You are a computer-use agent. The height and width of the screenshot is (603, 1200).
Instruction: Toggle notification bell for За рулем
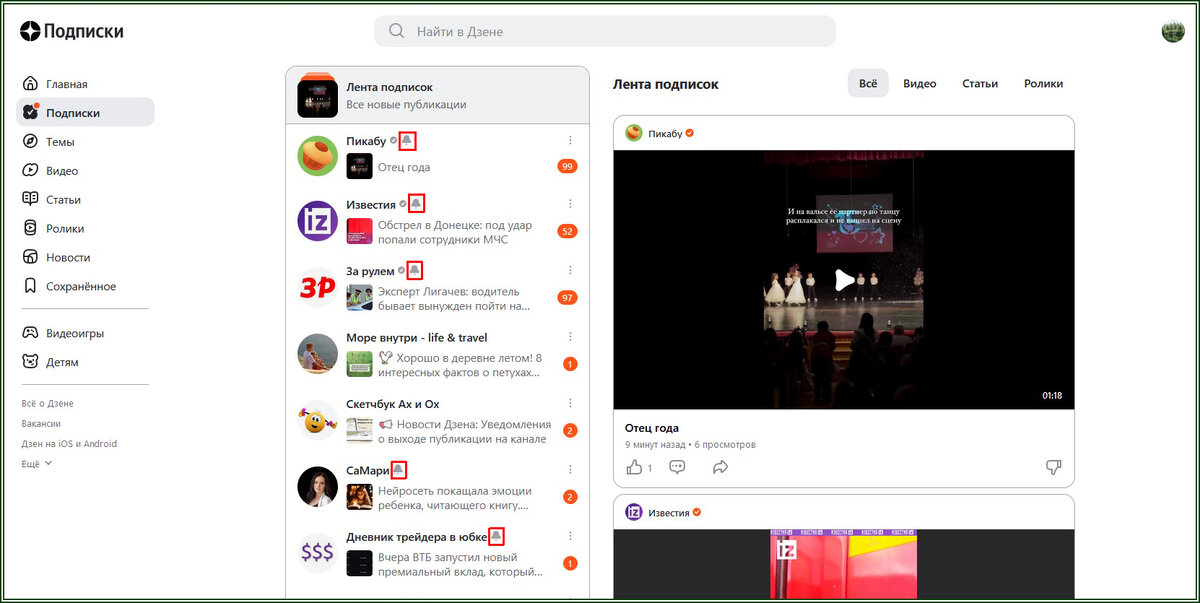415,270
